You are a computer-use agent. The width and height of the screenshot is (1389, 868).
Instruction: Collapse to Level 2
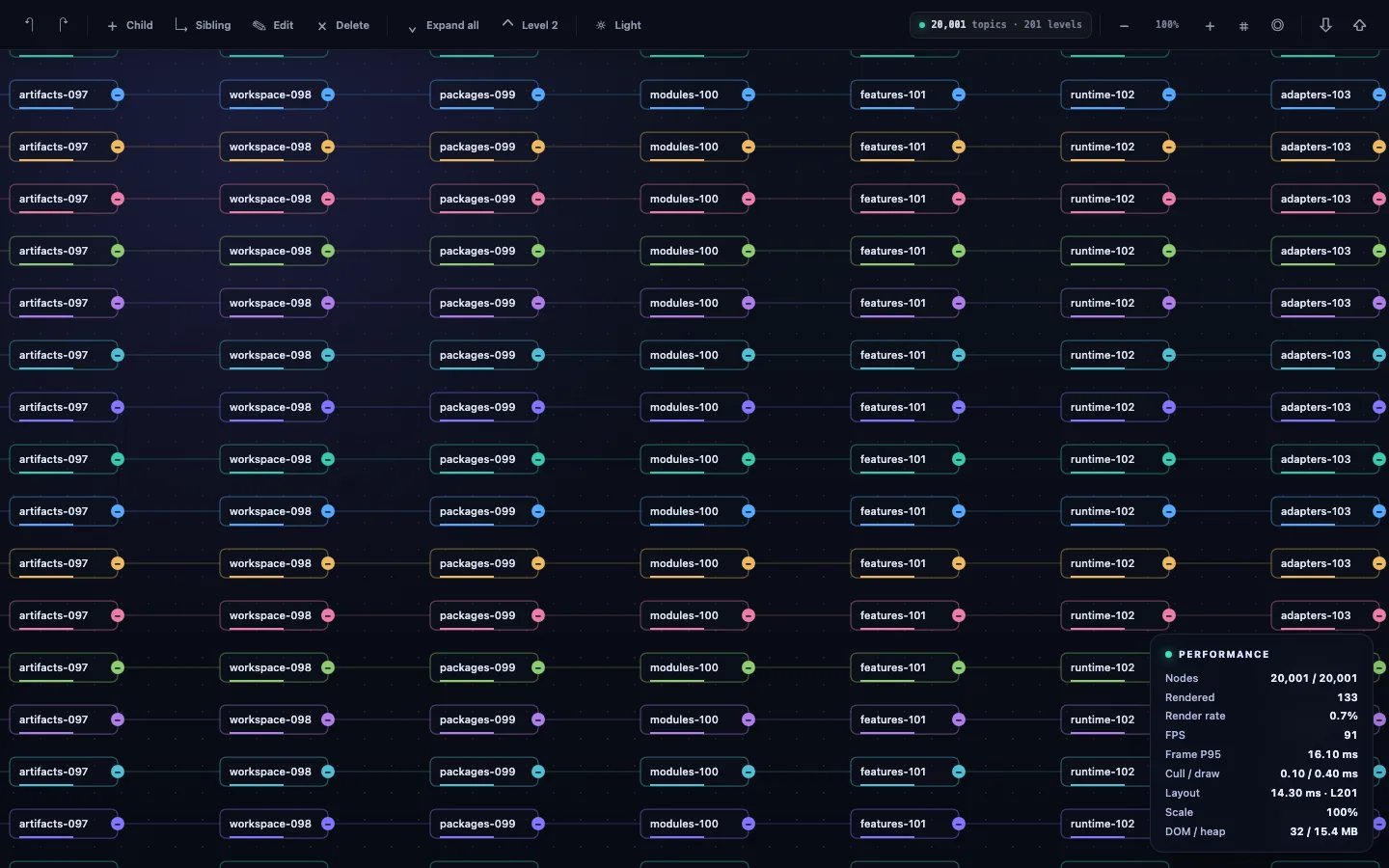(x=531, y=25)
